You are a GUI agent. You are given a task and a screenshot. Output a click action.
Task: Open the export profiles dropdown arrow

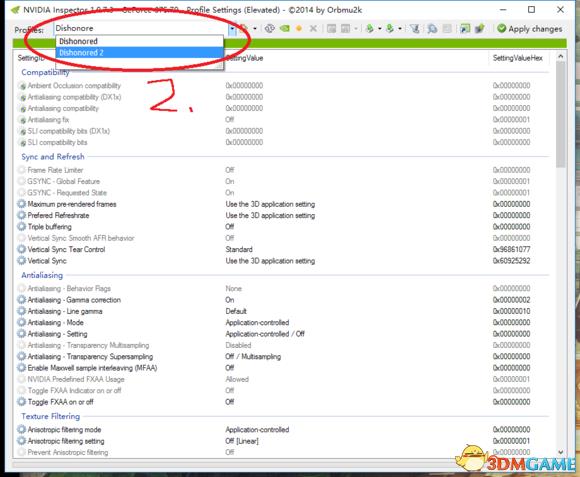pos(380,28)
